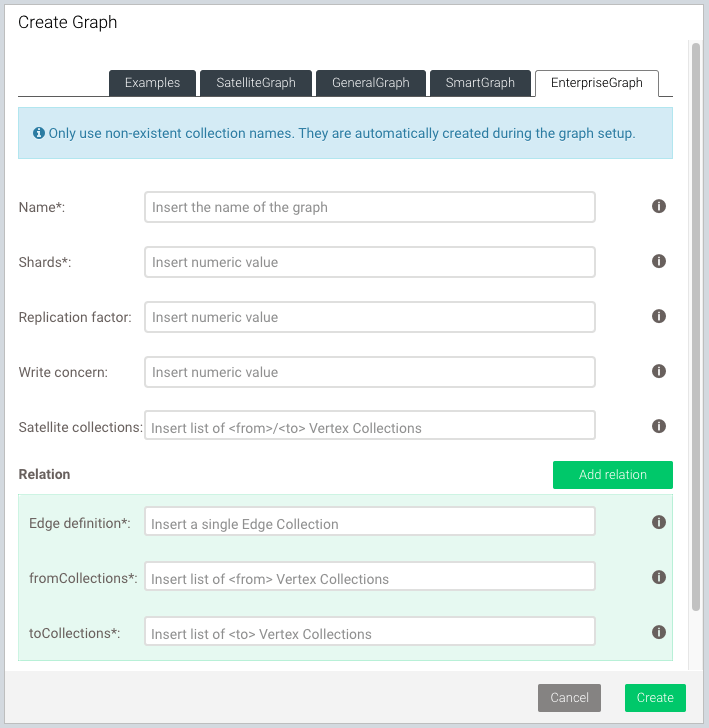
Task: Open the SatelliteGraph tab
Action: click(256, 83)
